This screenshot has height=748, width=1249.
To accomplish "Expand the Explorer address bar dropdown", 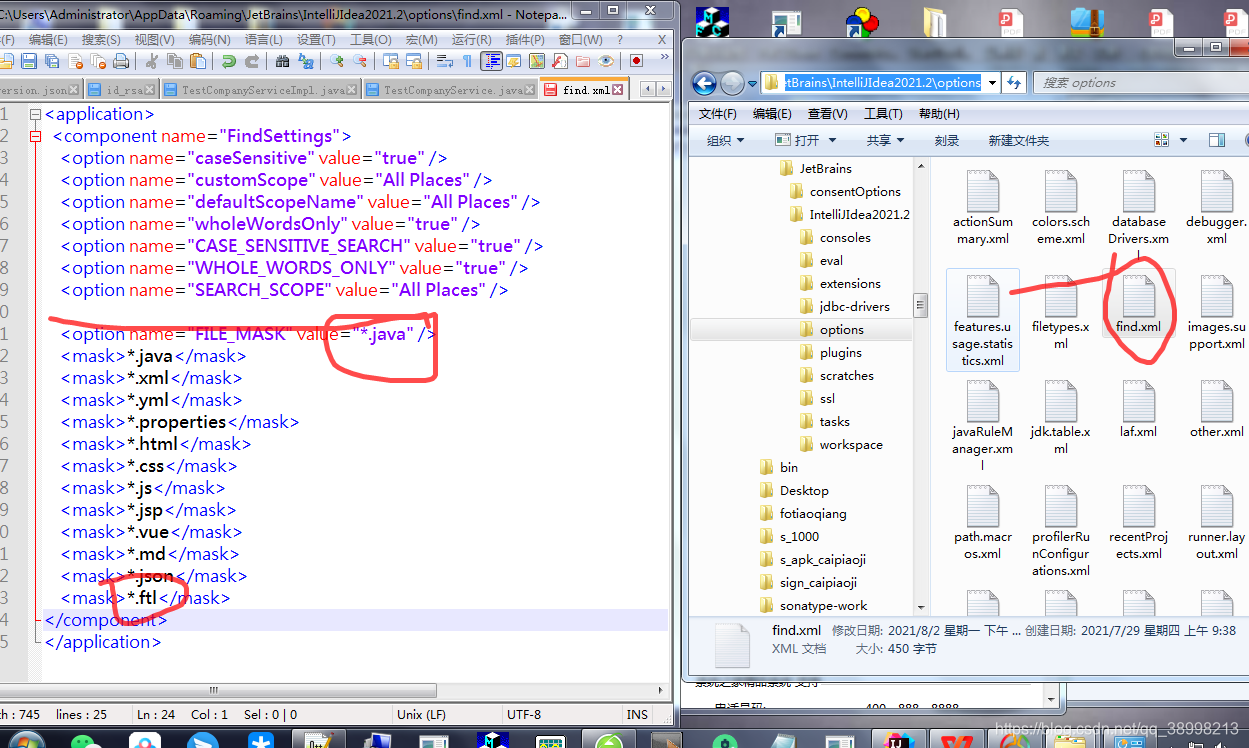I will 992,83.
